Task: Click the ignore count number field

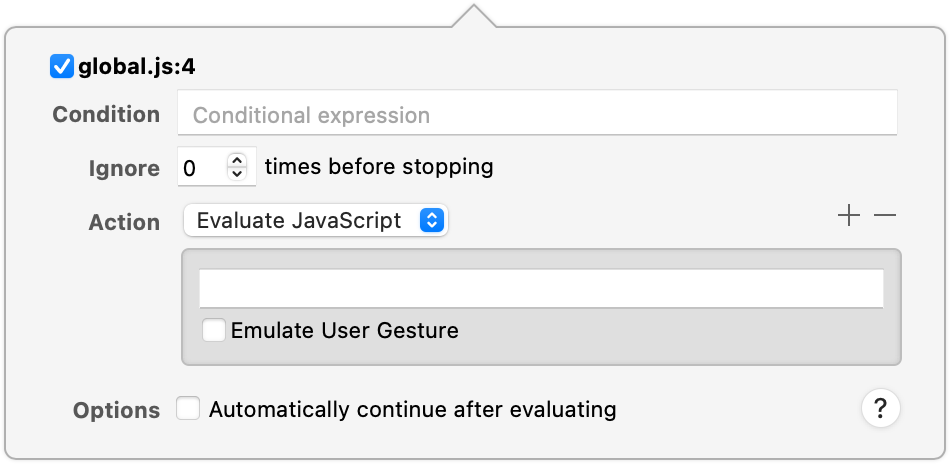Action: click(x=202, y=167)
